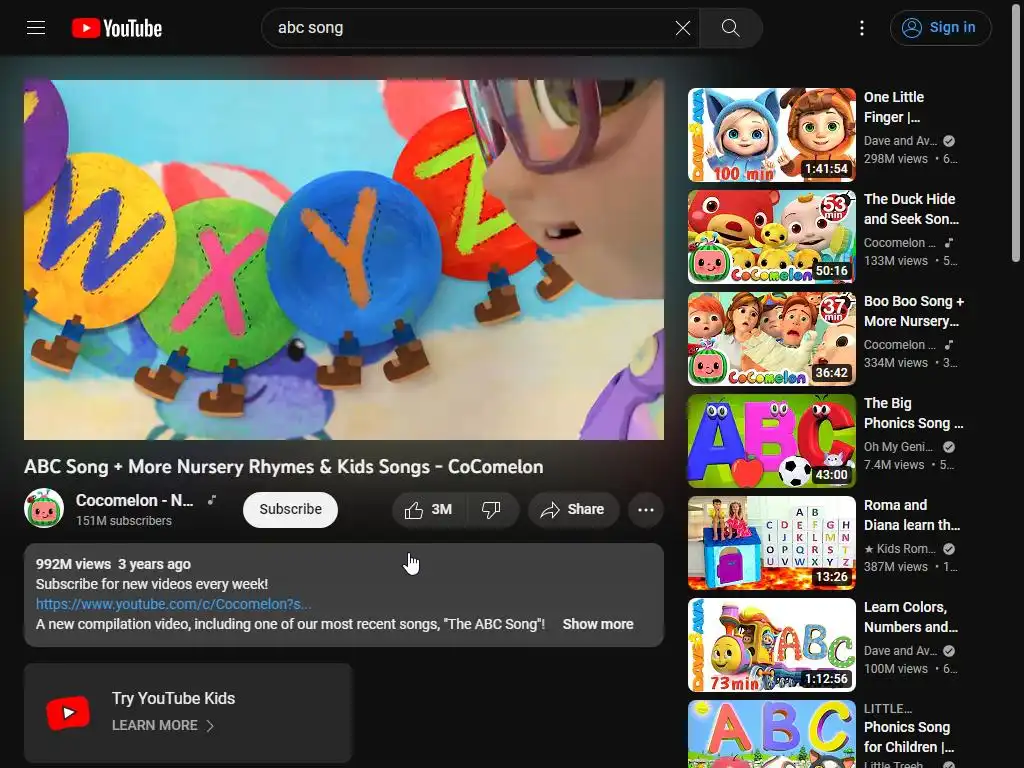This screenshot has height=768, width=1024.
Task: Click Roma and Diana learn title
Action: (x=912, y=515)
